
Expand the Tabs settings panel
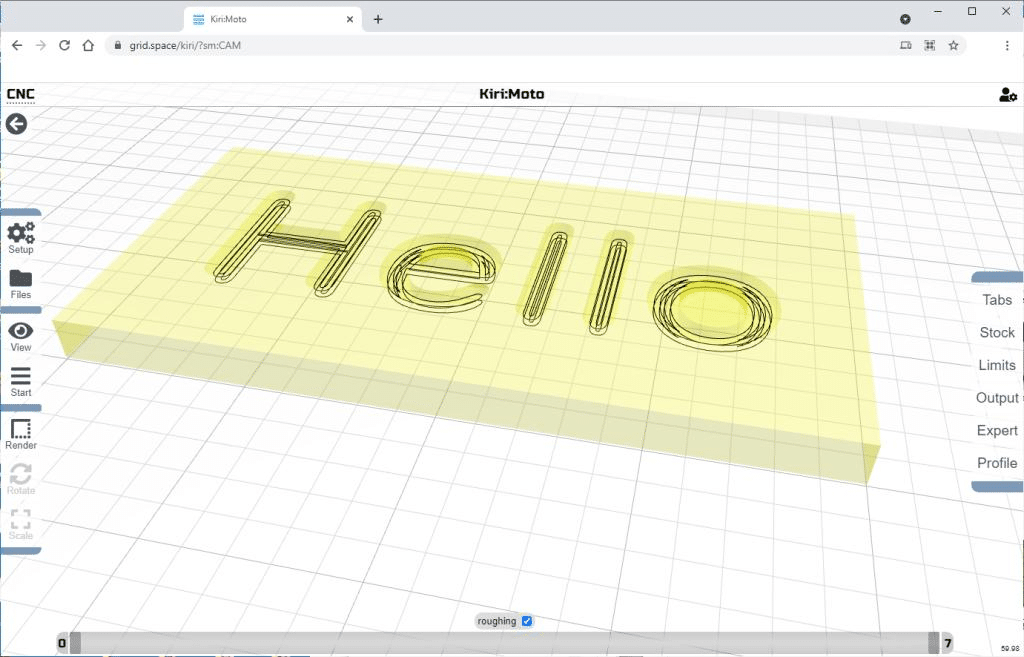click(x=997, y=300)
